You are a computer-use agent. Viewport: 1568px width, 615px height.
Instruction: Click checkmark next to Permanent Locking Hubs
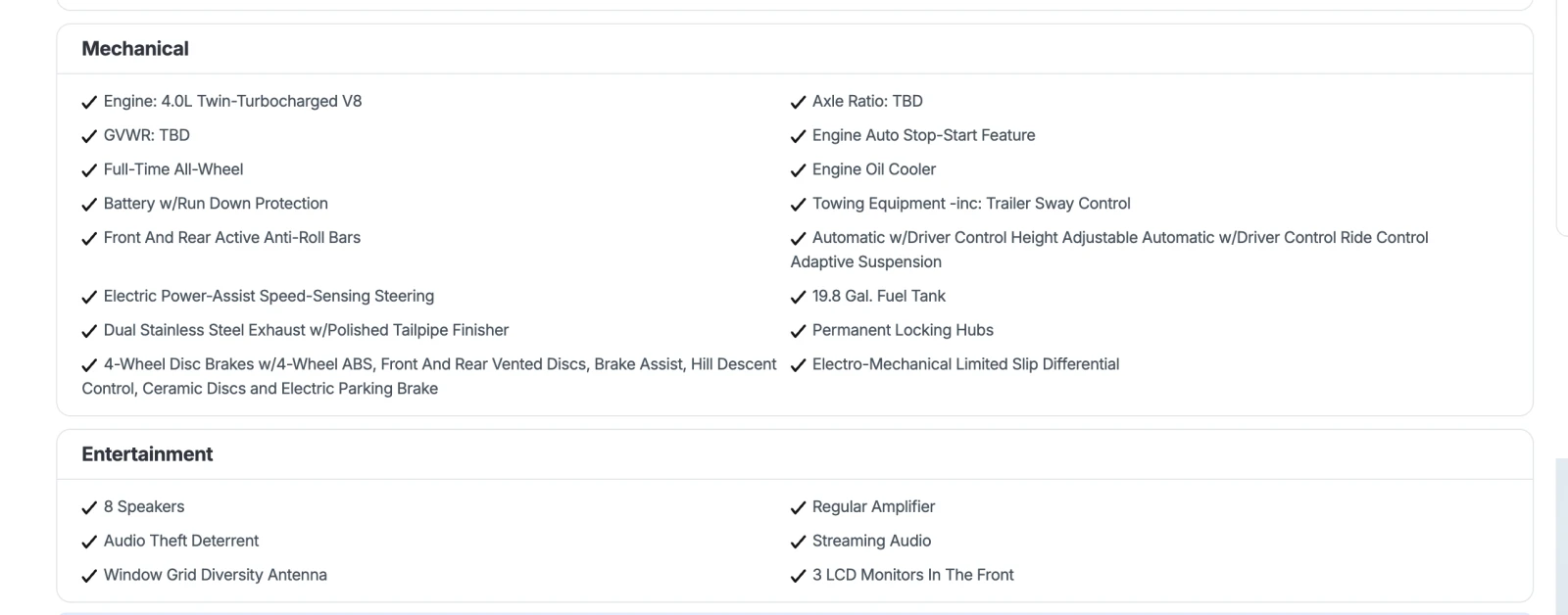(x=798, y=331)
